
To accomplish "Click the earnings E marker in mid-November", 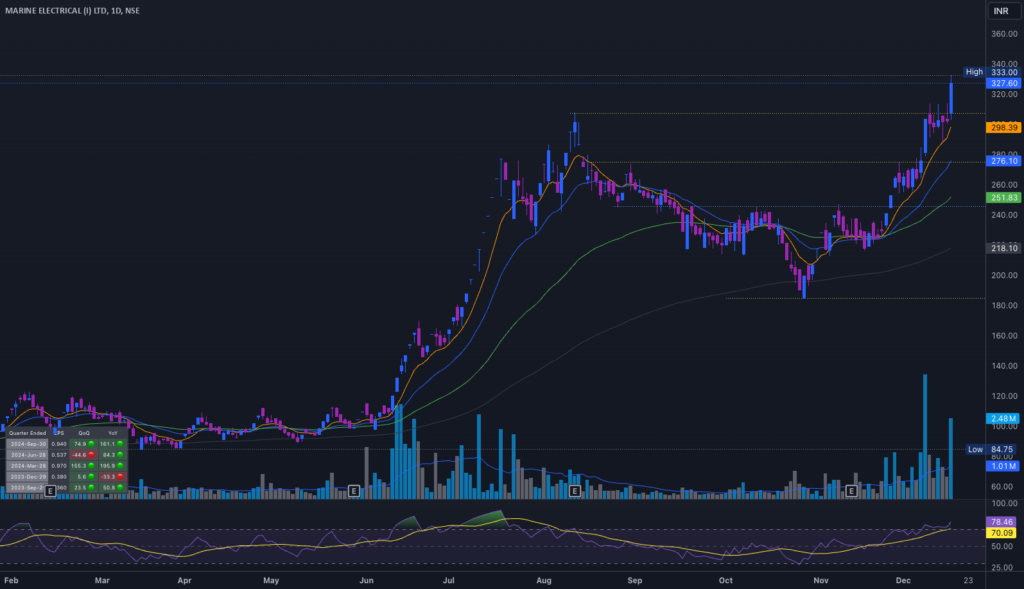I will coord(851,491).
